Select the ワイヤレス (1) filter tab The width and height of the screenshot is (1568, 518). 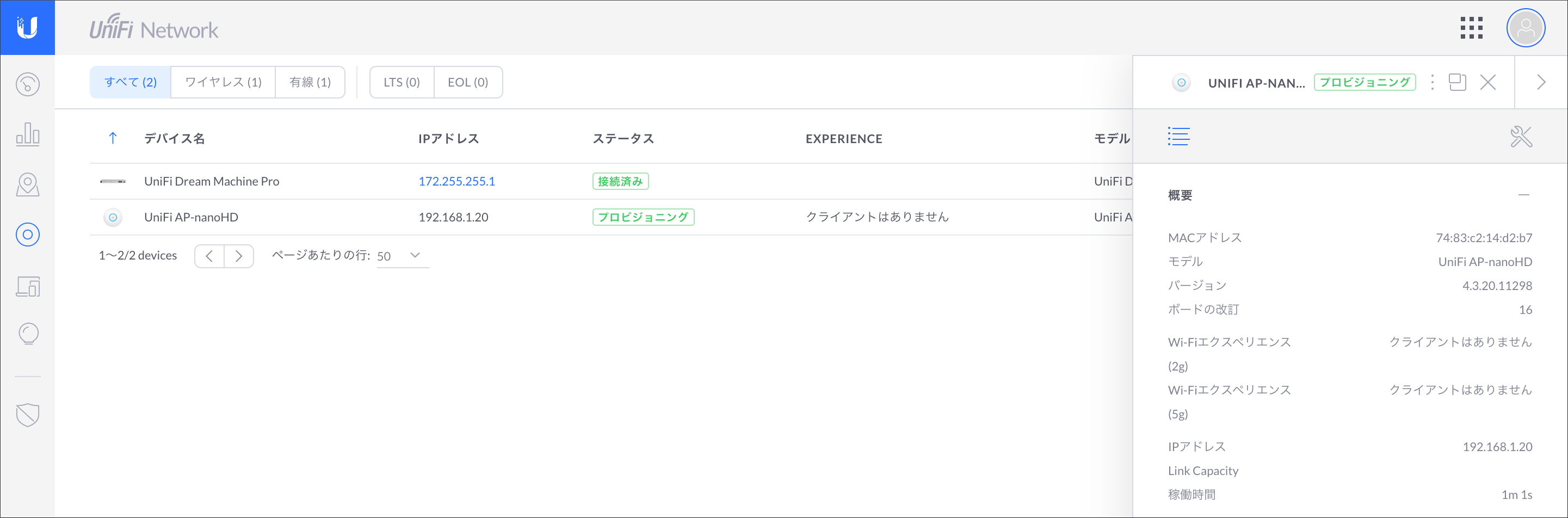click(223, 82)
